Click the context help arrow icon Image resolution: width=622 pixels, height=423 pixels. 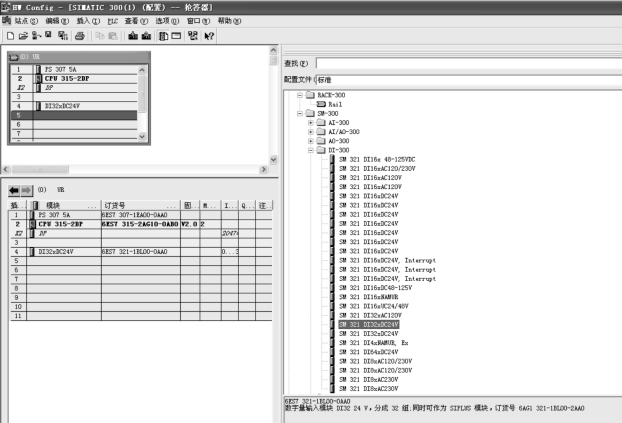(x=209, y=36)
